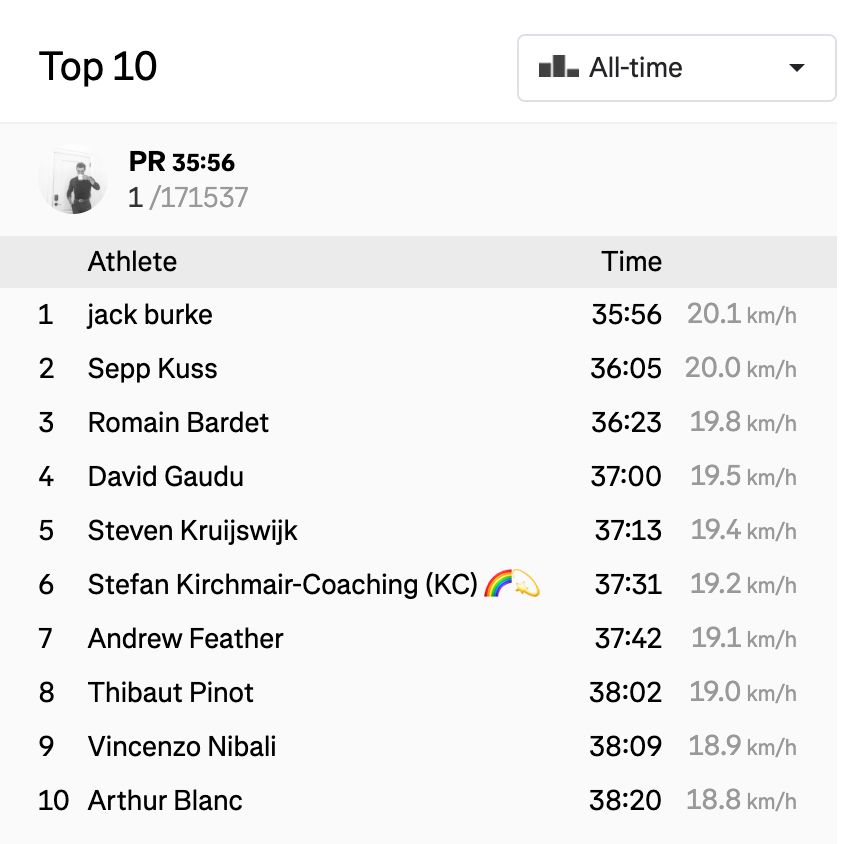Select David Gaudu in the leaderboard

click(165, 476)
